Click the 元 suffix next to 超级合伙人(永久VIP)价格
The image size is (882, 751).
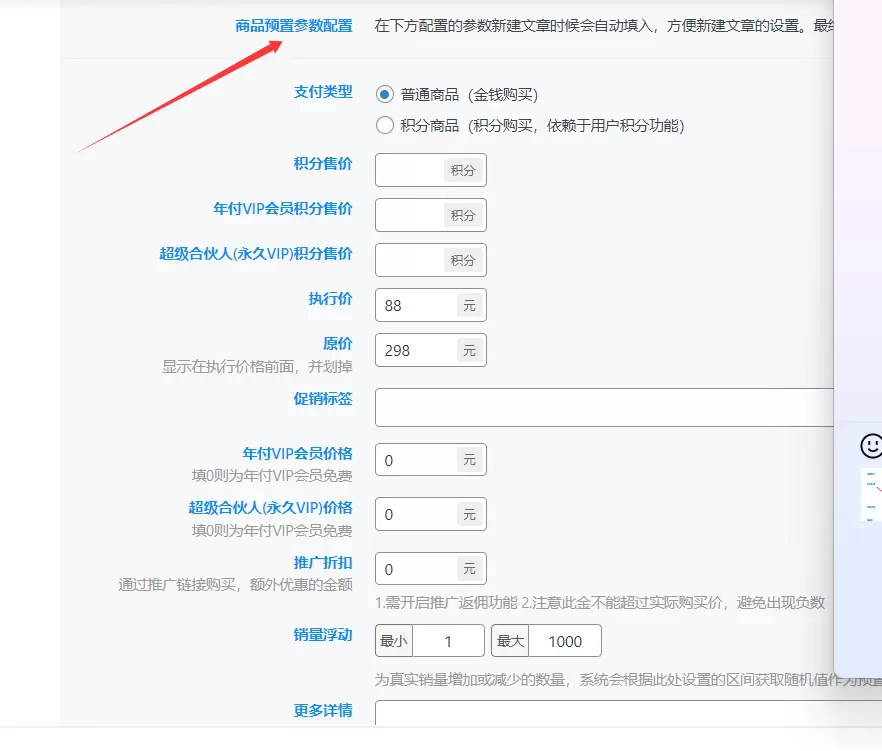click(x=469, y=514)
